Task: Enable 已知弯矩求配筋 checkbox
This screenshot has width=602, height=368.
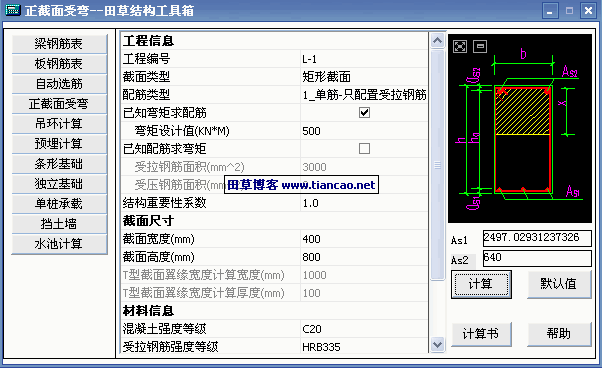Action: 364,112
